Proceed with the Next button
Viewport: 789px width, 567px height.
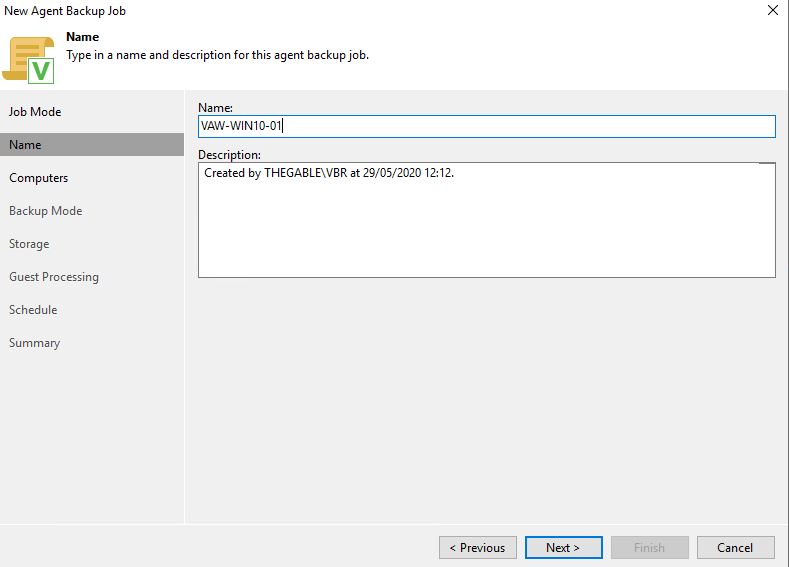(564, 547)
